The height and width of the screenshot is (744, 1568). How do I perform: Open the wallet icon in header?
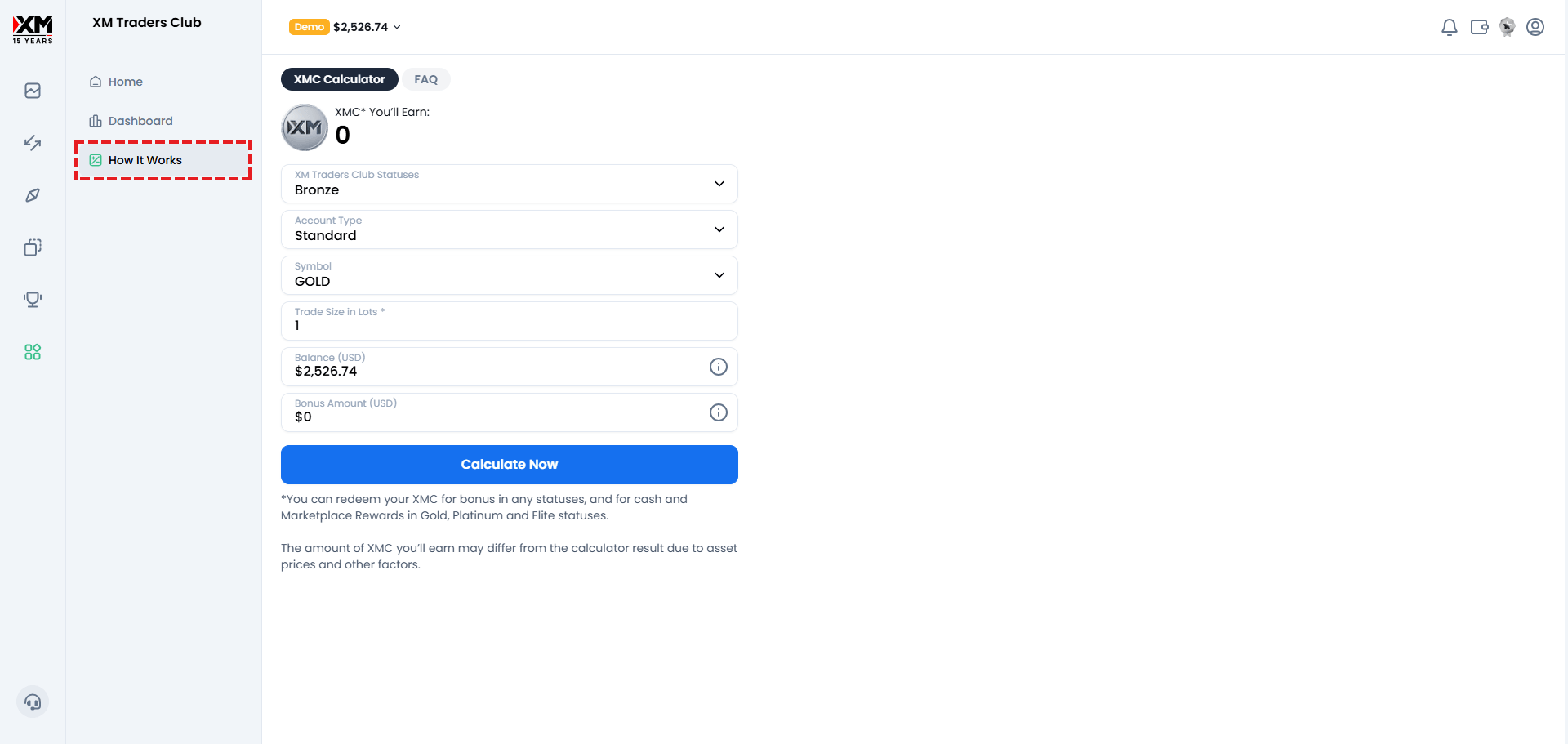[x=1479, y=27]
